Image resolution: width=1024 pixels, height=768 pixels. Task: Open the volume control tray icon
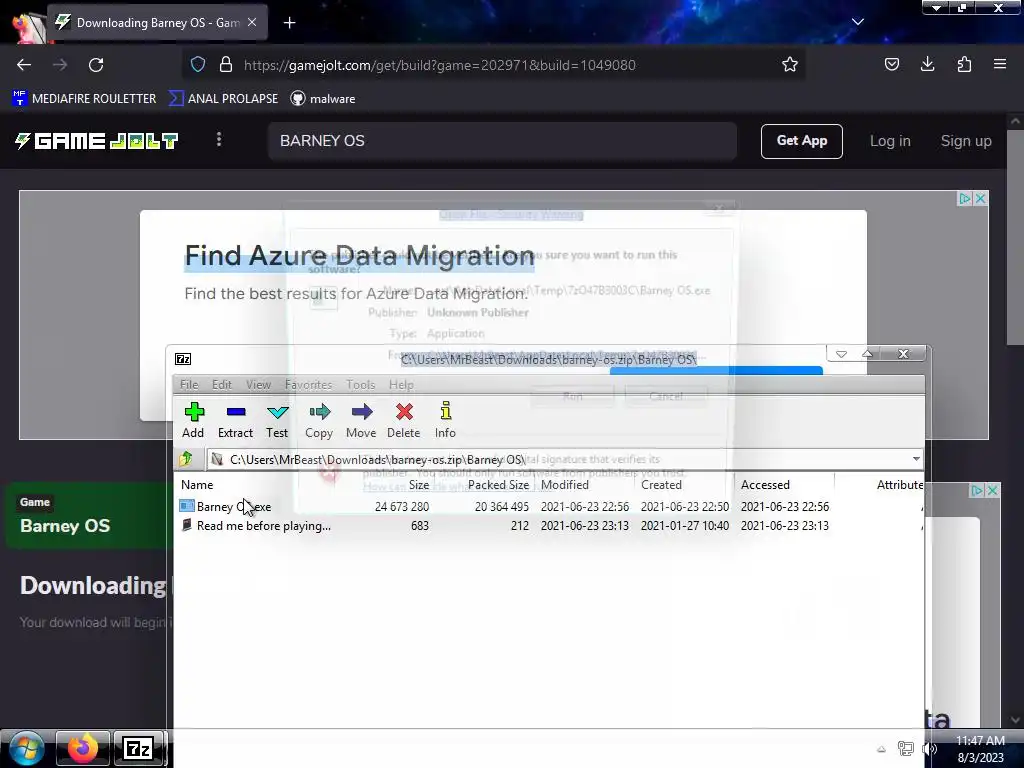click(x=930, y=749)
